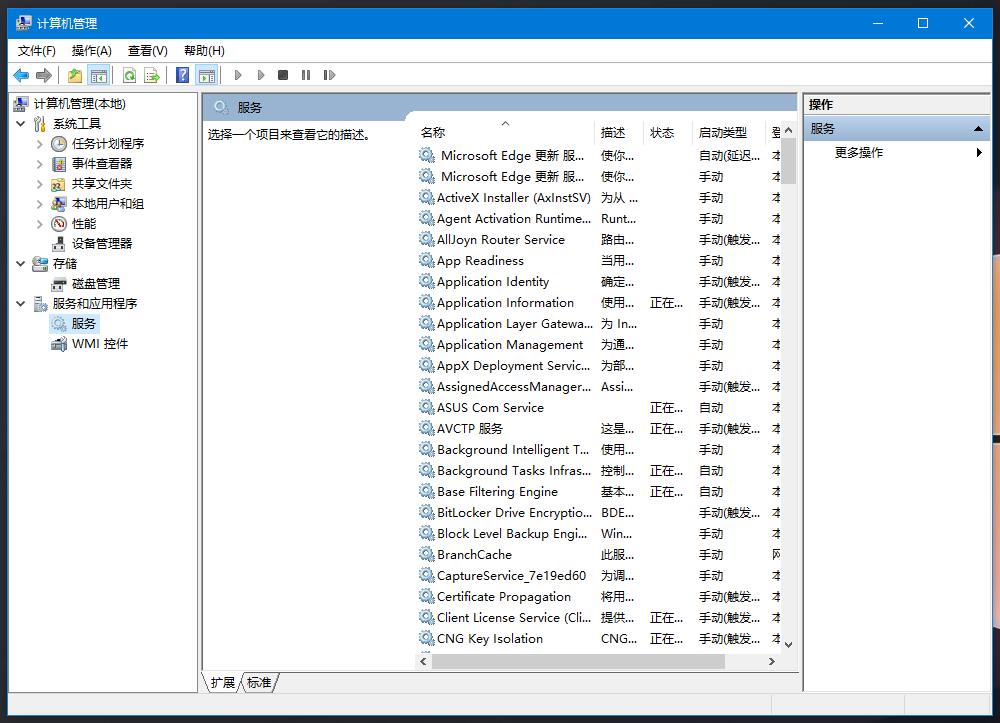Select the Application Identity service
The height and width of the screenshot is (723, 1000).
click(599, 282)
